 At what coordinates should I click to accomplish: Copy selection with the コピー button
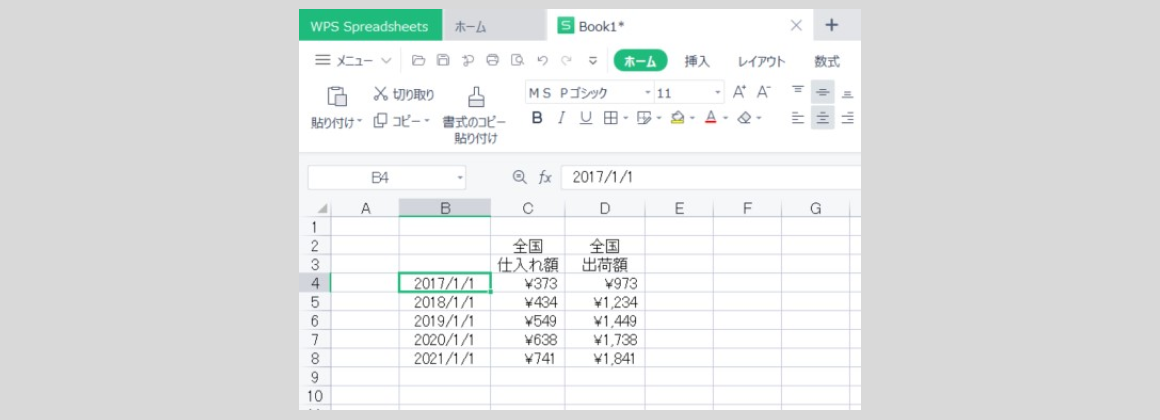coord(397,121)
